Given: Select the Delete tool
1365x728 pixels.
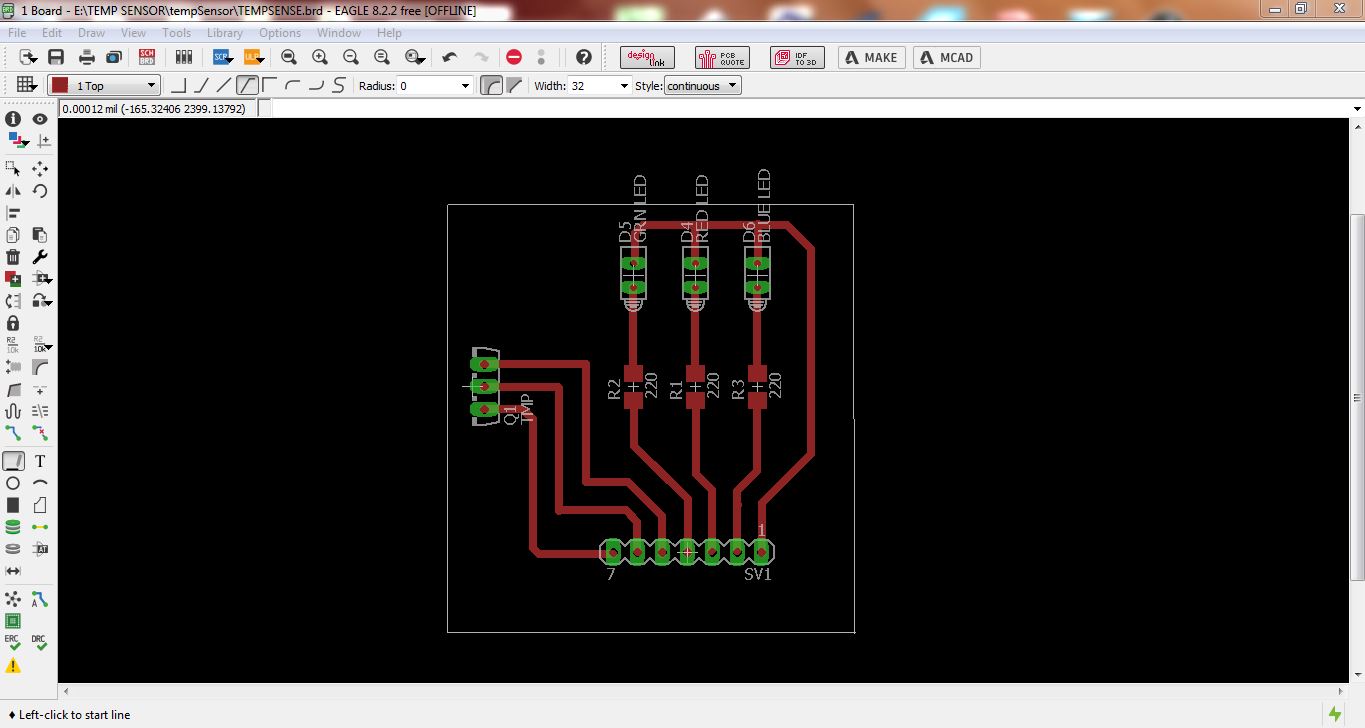Looking at the screenshot, I should [13, 258].
